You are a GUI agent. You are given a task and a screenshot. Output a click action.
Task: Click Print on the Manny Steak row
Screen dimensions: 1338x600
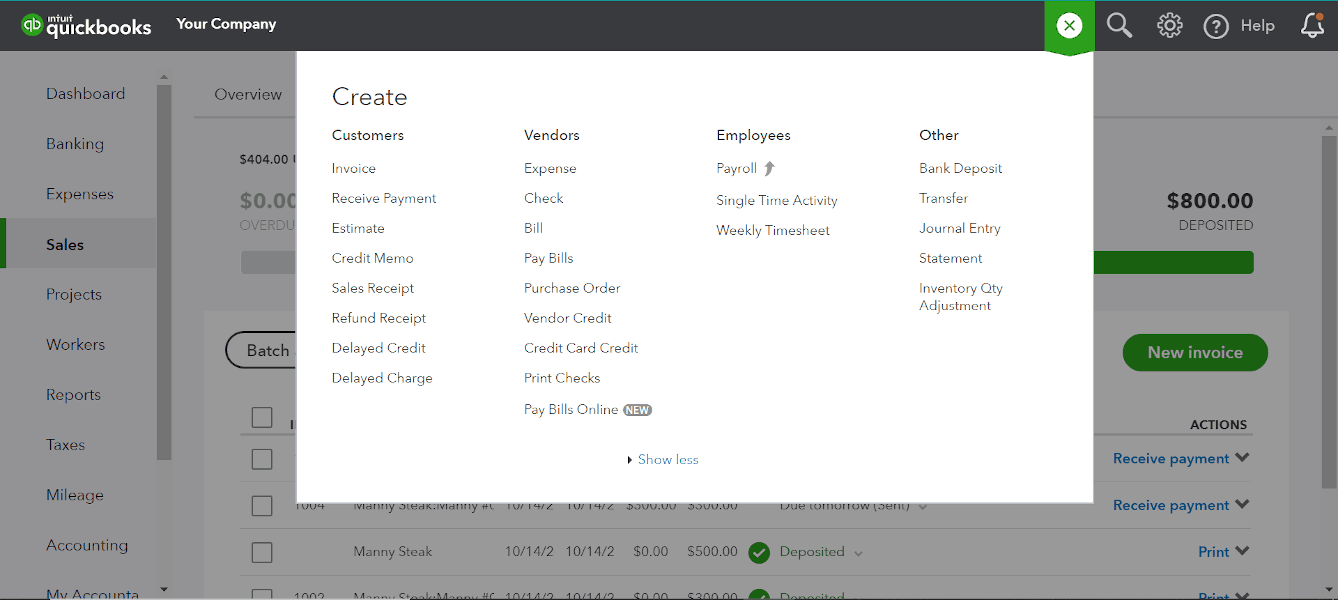tap(1214, 552)
